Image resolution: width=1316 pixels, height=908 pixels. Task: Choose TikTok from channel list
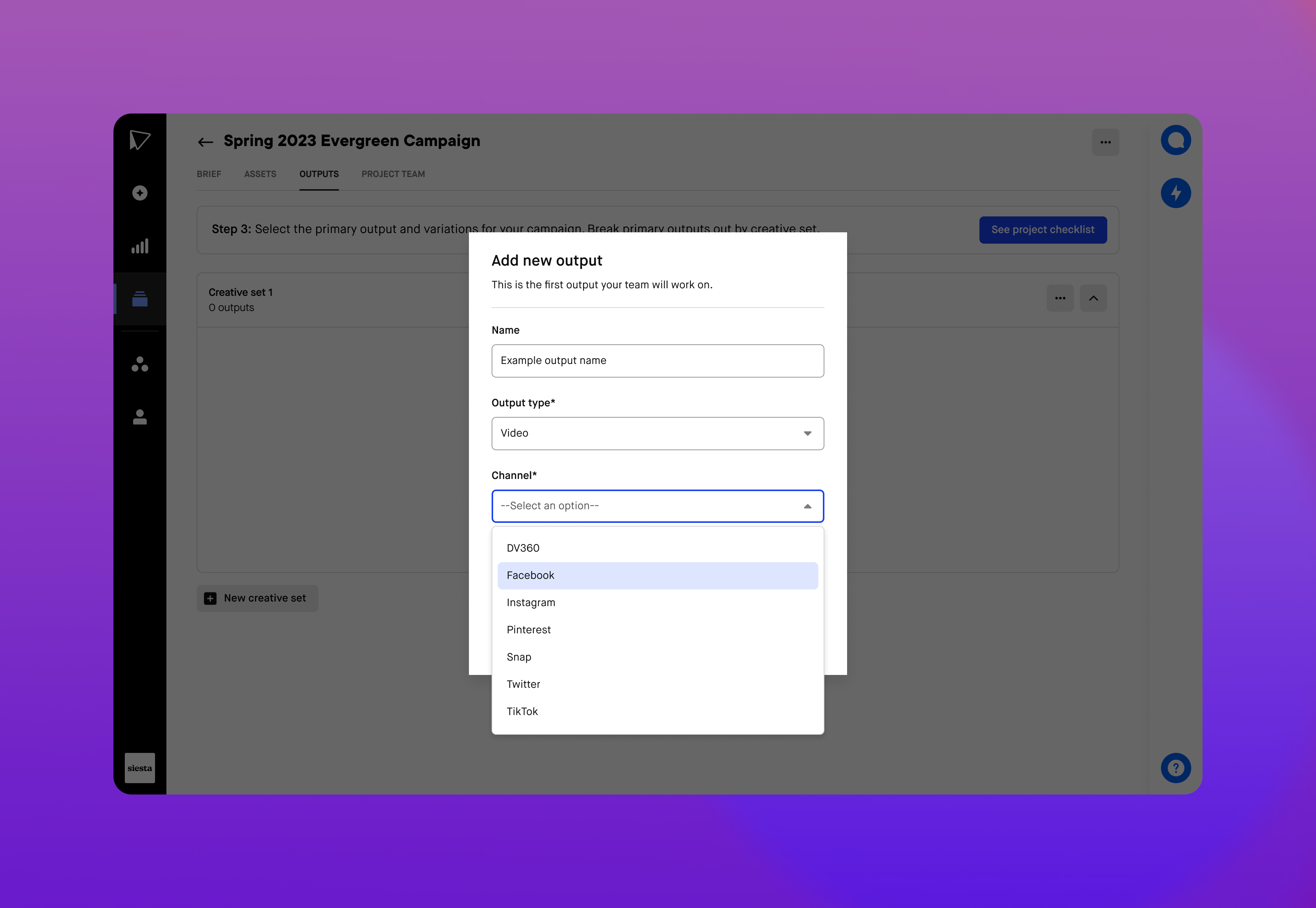pyautogui.click(x=657, y=712)
